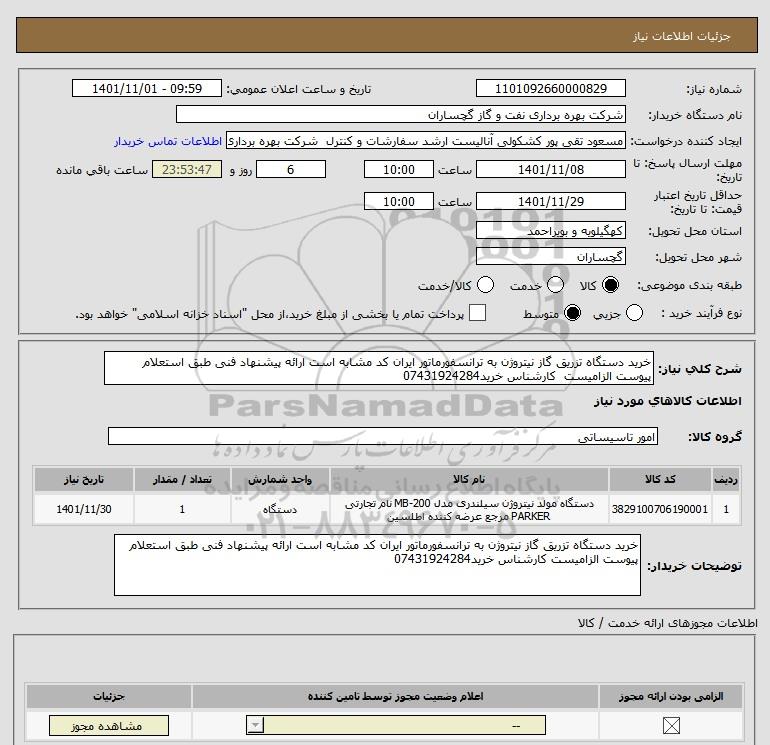Click the general need description text box
This screenshot has width=770, height=745.
coord(379,368)
